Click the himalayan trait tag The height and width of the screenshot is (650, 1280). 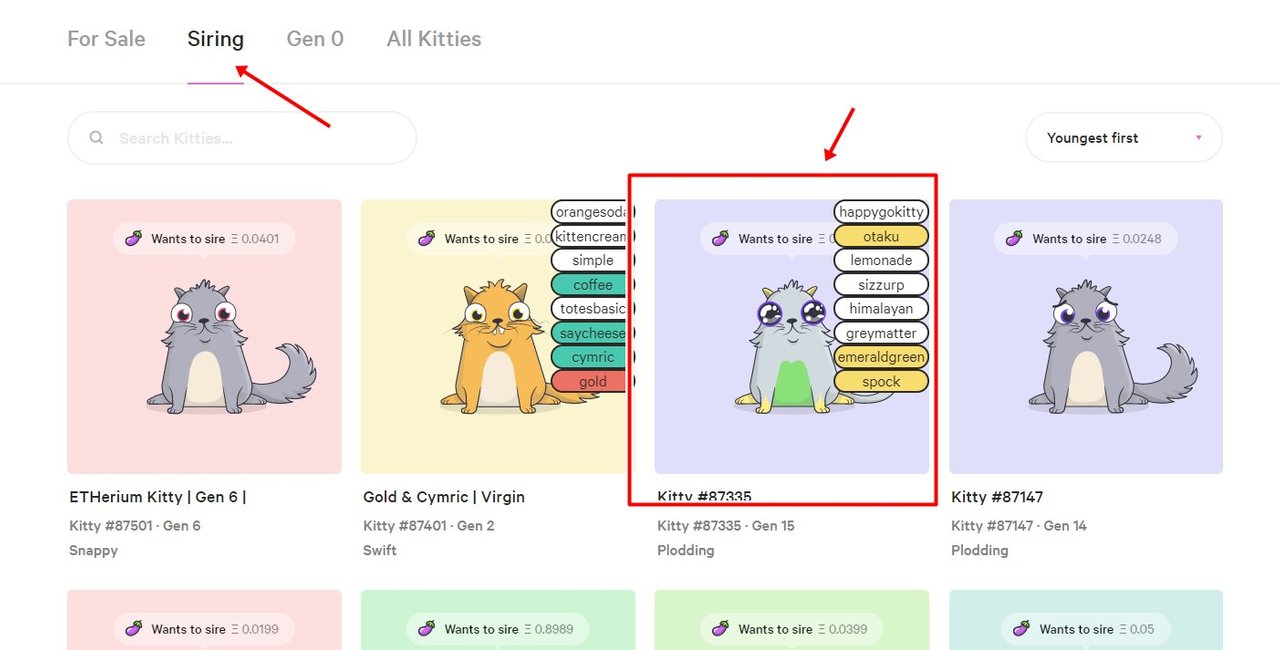[x=881, y=309]
